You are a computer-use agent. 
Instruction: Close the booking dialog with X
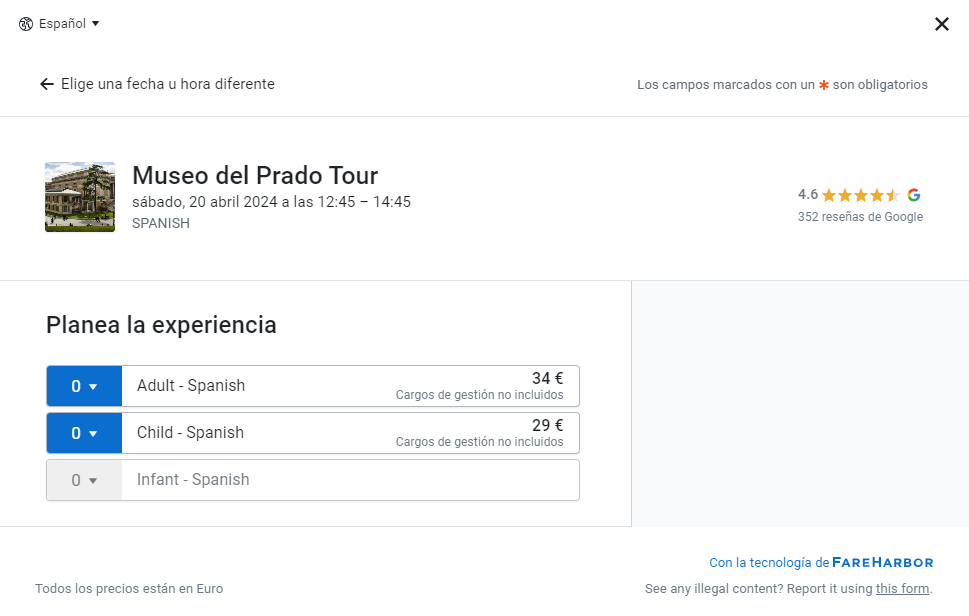coord(941,24)
